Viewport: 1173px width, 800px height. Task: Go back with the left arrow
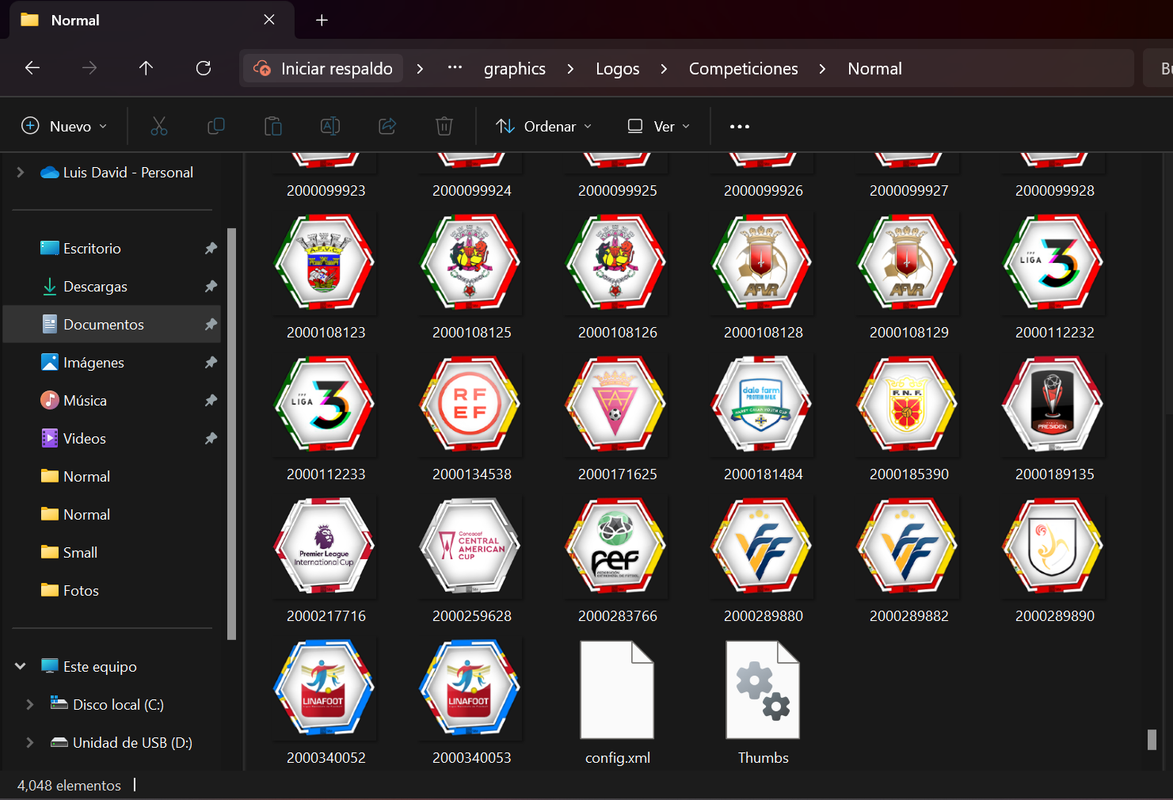(x=32, y=68)
